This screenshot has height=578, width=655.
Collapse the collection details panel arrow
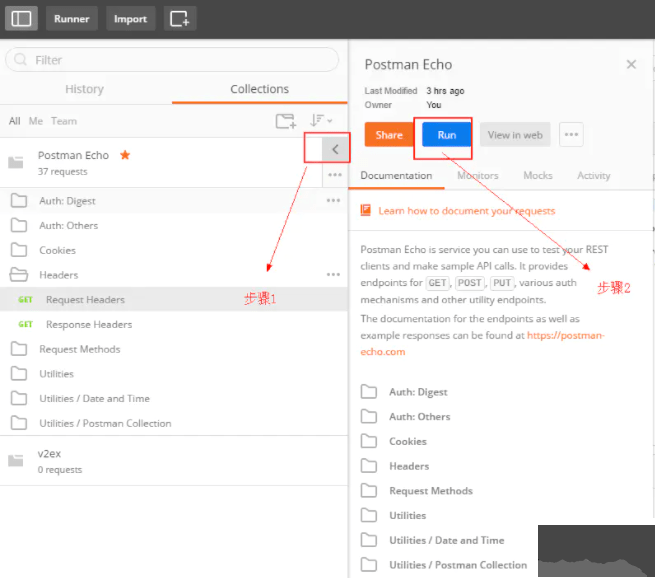[335, 149]
